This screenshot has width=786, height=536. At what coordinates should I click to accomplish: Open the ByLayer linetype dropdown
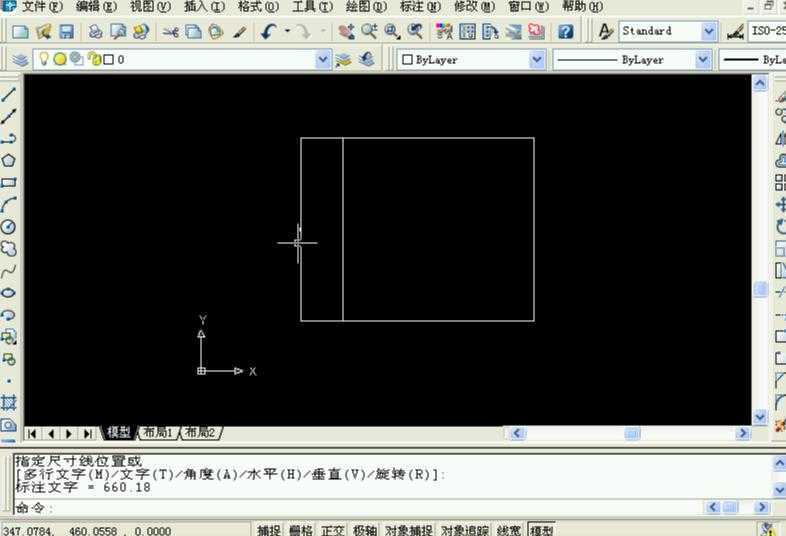click(x=703, y=60)
